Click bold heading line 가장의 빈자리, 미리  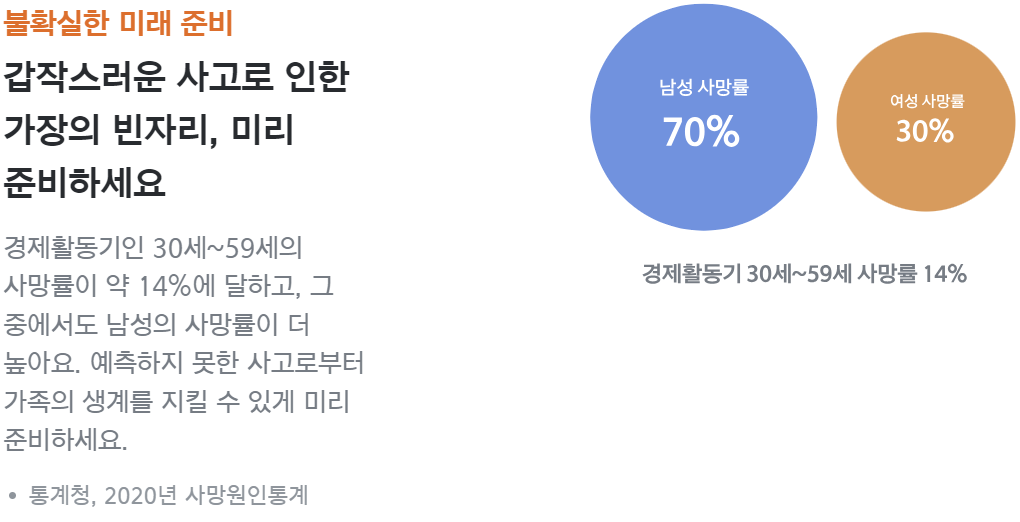click(149, 131)
